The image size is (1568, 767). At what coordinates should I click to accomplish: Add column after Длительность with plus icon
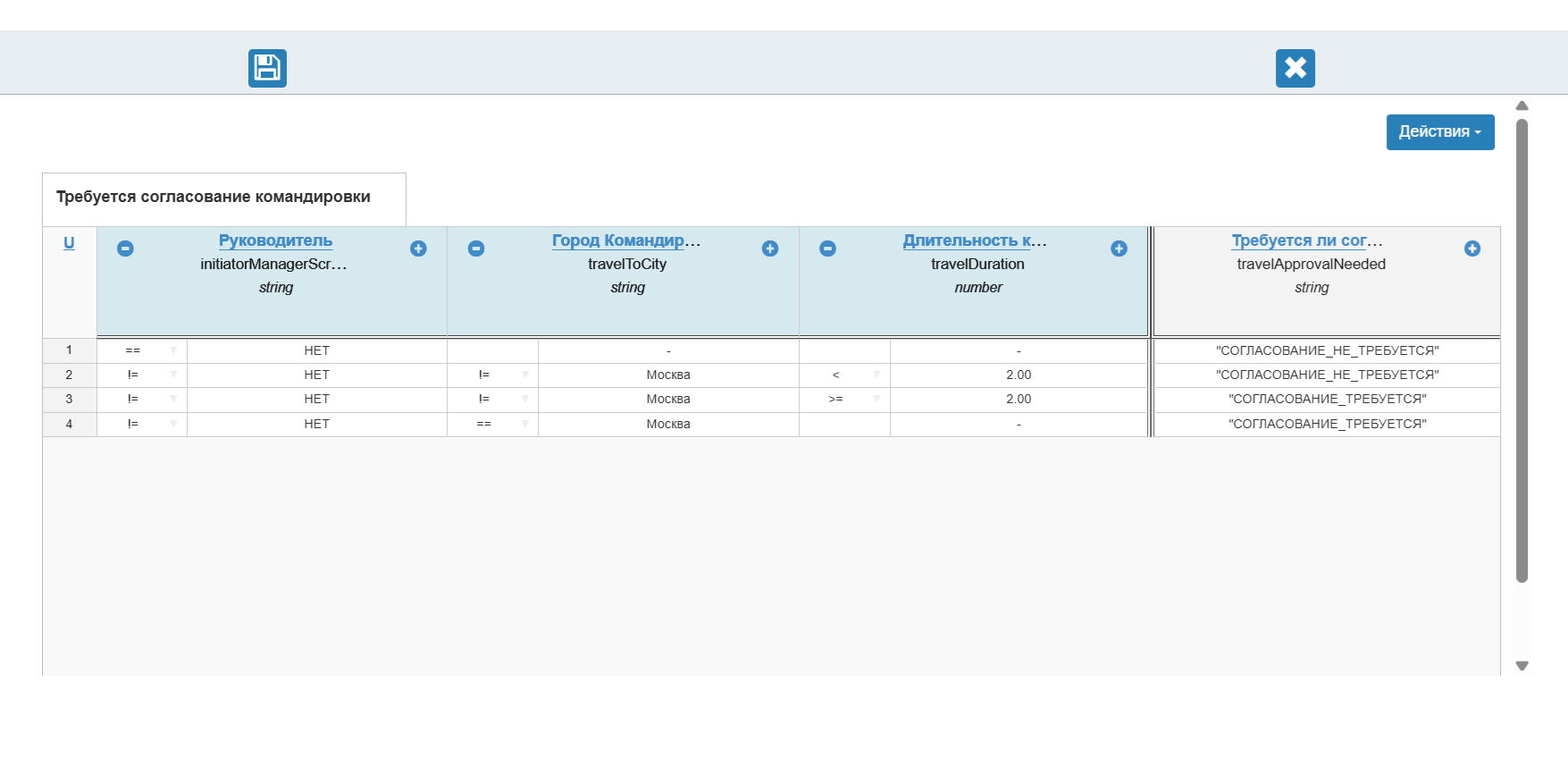pos(1119,249)
